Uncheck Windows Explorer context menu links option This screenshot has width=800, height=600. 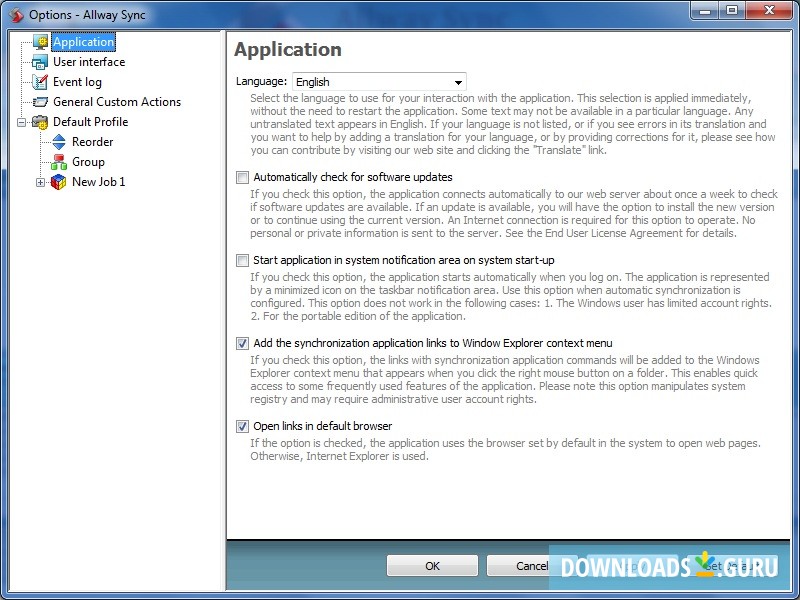point(242,343)
